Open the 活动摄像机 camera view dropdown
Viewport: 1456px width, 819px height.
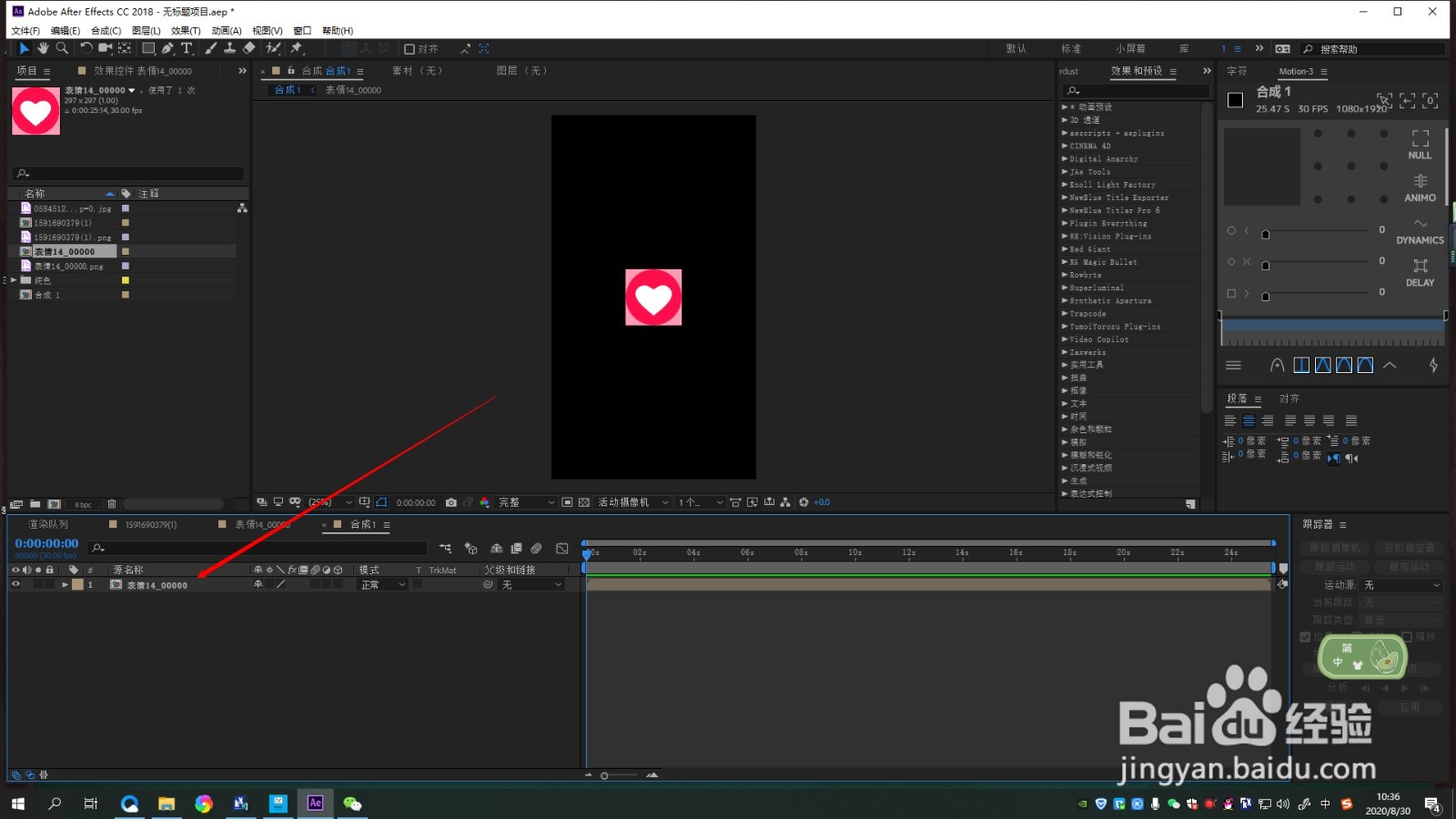(x=632, y=502)
